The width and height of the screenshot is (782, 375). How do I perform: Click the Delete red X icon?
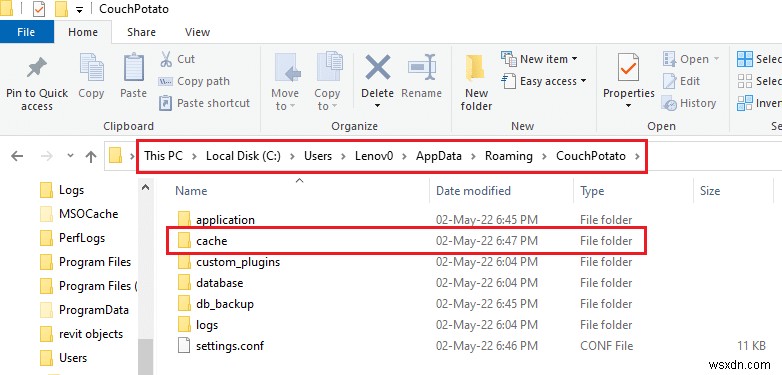click(378, 67)
